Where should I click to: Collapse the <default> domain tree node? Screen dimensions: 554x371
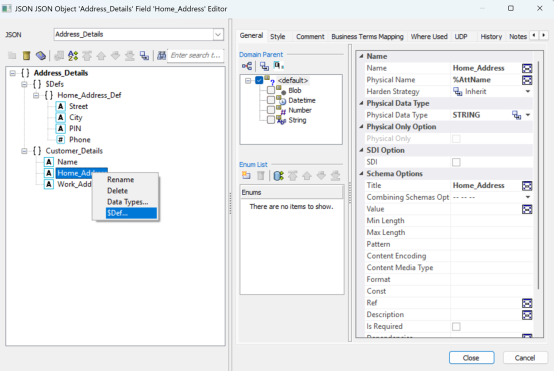pos(248,81)
